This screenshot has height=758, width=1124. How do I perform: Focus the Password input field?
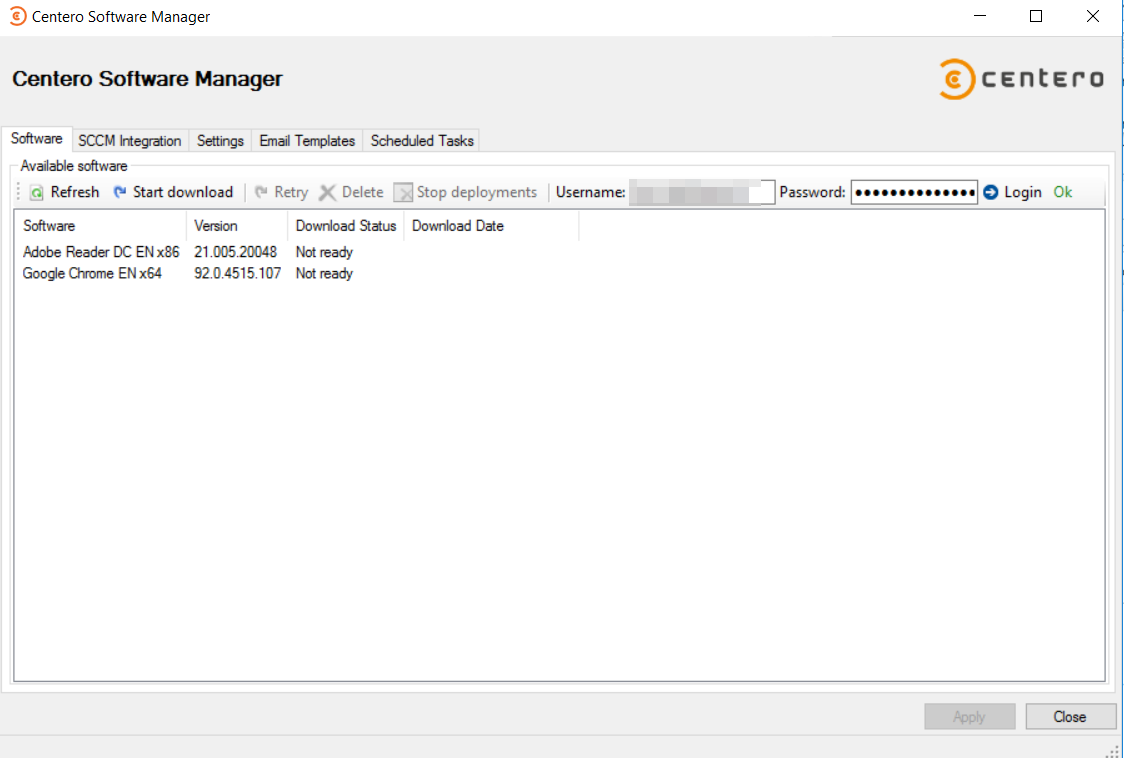coord(914,192)
